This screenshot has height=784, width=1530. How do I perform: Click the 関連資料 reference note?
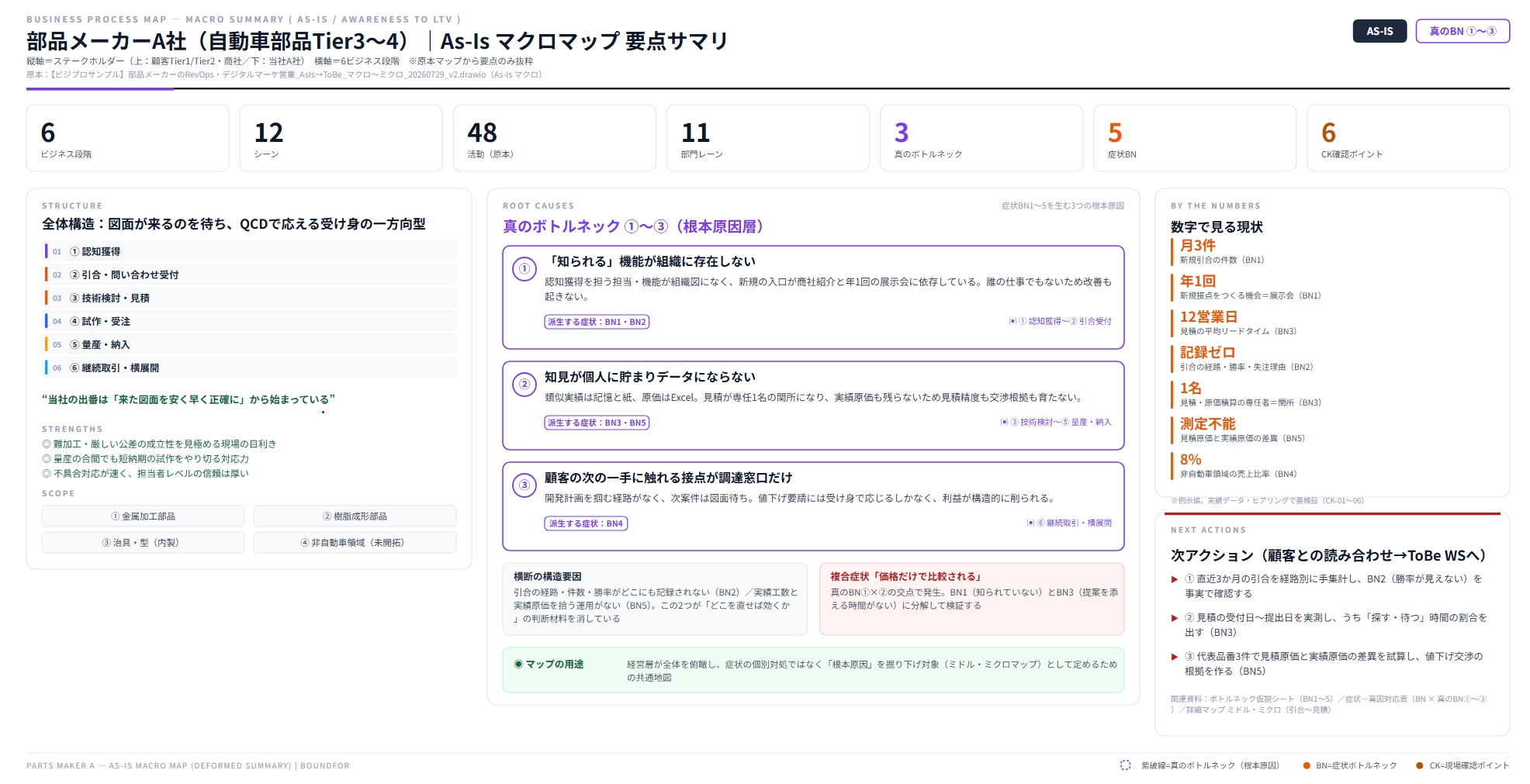[1328, 704]
